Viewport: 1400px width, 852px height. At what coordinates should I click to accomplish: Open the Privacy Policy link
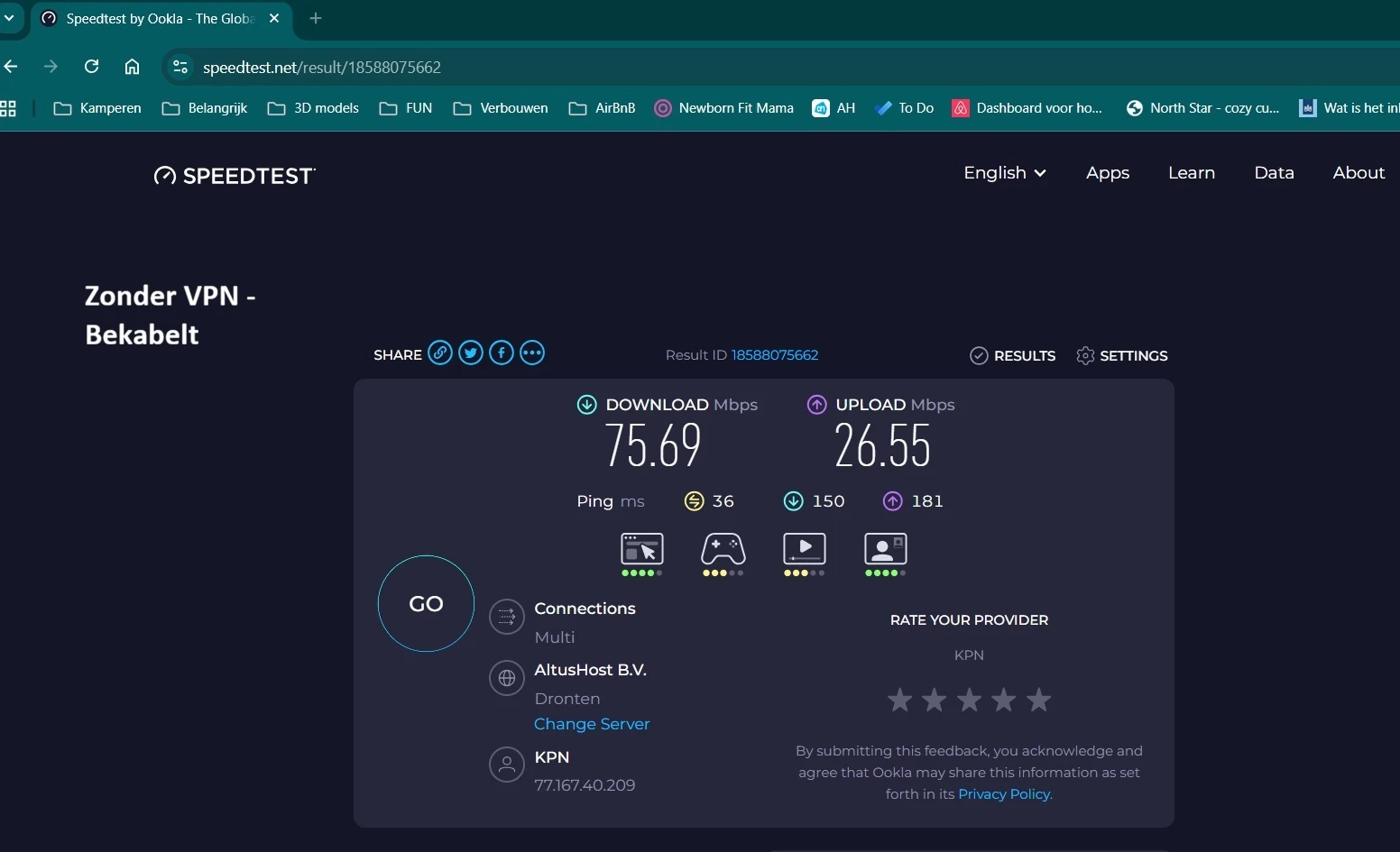(1004, 794)
